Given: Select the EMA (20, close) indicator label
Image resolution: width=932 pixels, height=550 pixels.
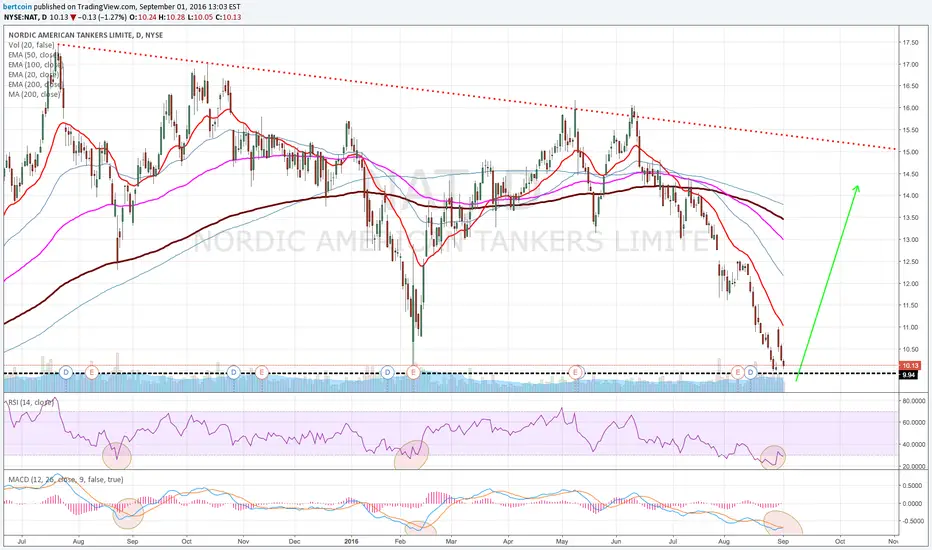Looking at the screenshot, I should click(x=34, y=74).
